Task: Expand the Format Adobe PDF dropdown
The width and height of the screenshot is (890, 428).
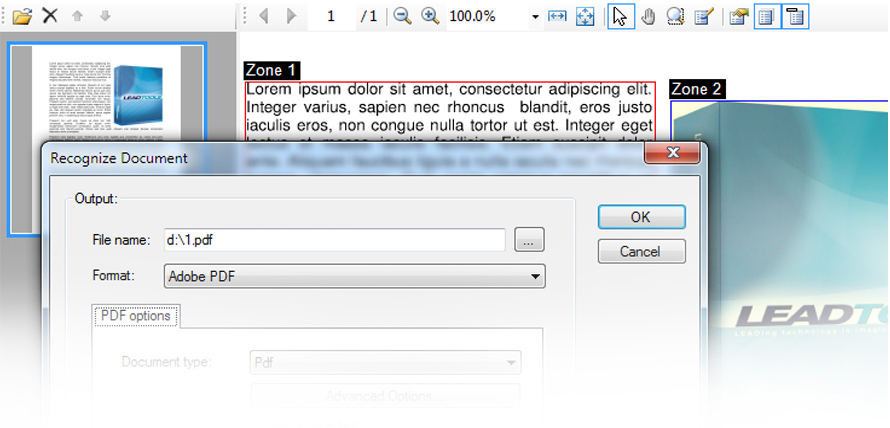Action: tap(535, 276)
